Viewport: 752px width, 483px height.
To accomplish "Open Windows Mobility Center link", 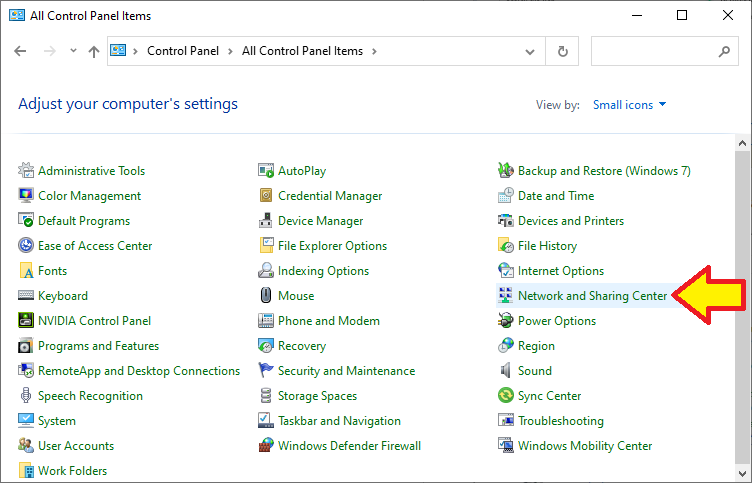I will (585, 446).
